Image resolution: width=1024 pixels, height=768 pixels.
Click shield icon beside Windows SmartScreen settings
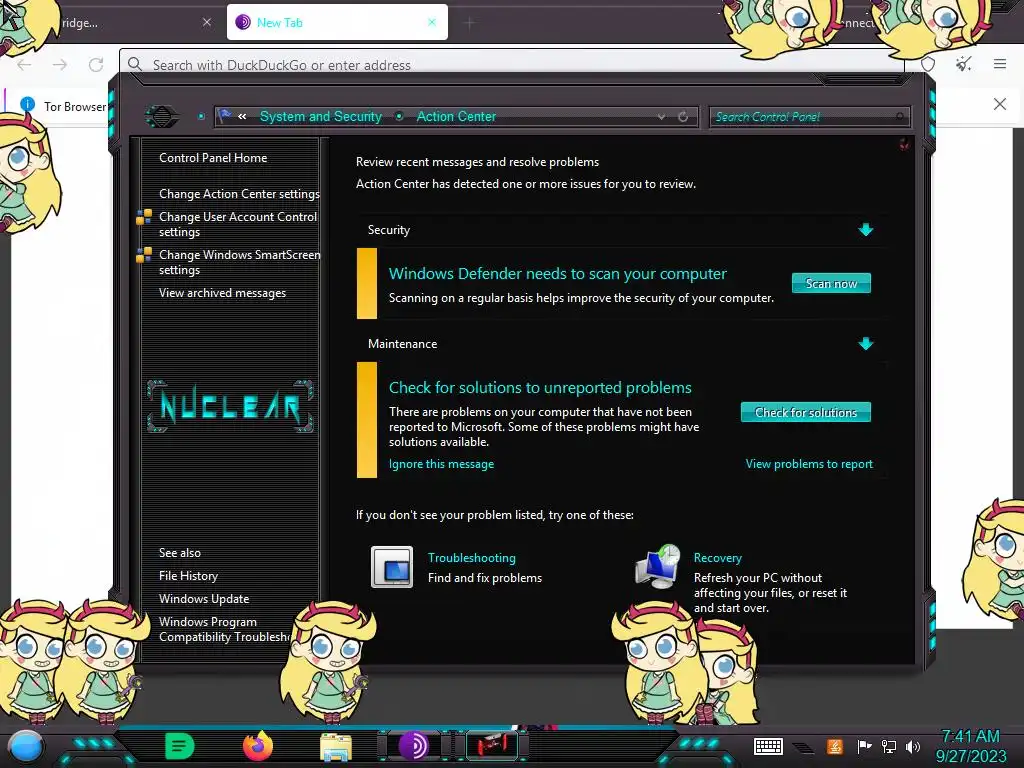(144, 255)
